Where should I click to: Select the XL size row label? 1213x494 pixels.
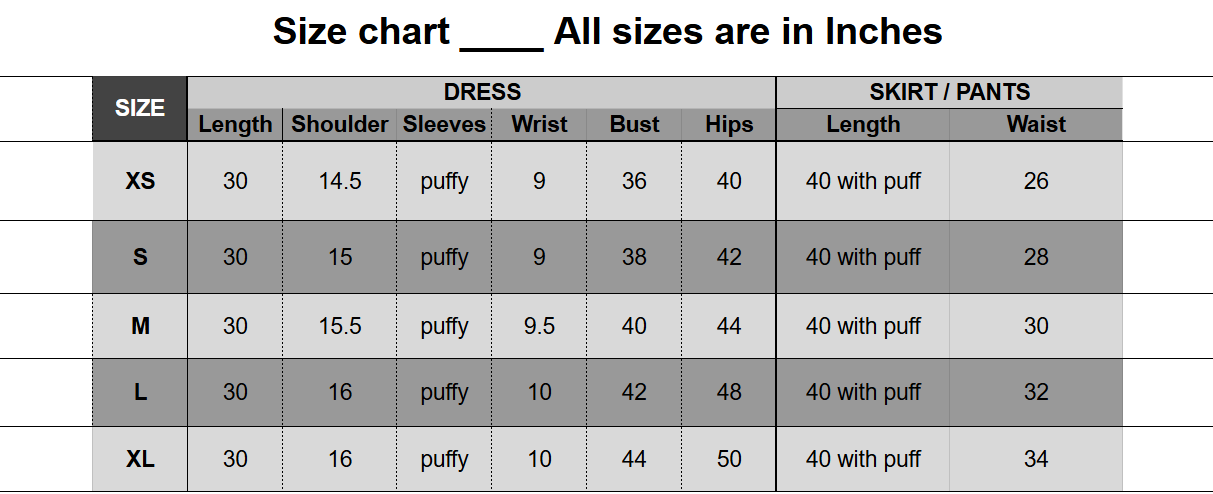point(140,459)
